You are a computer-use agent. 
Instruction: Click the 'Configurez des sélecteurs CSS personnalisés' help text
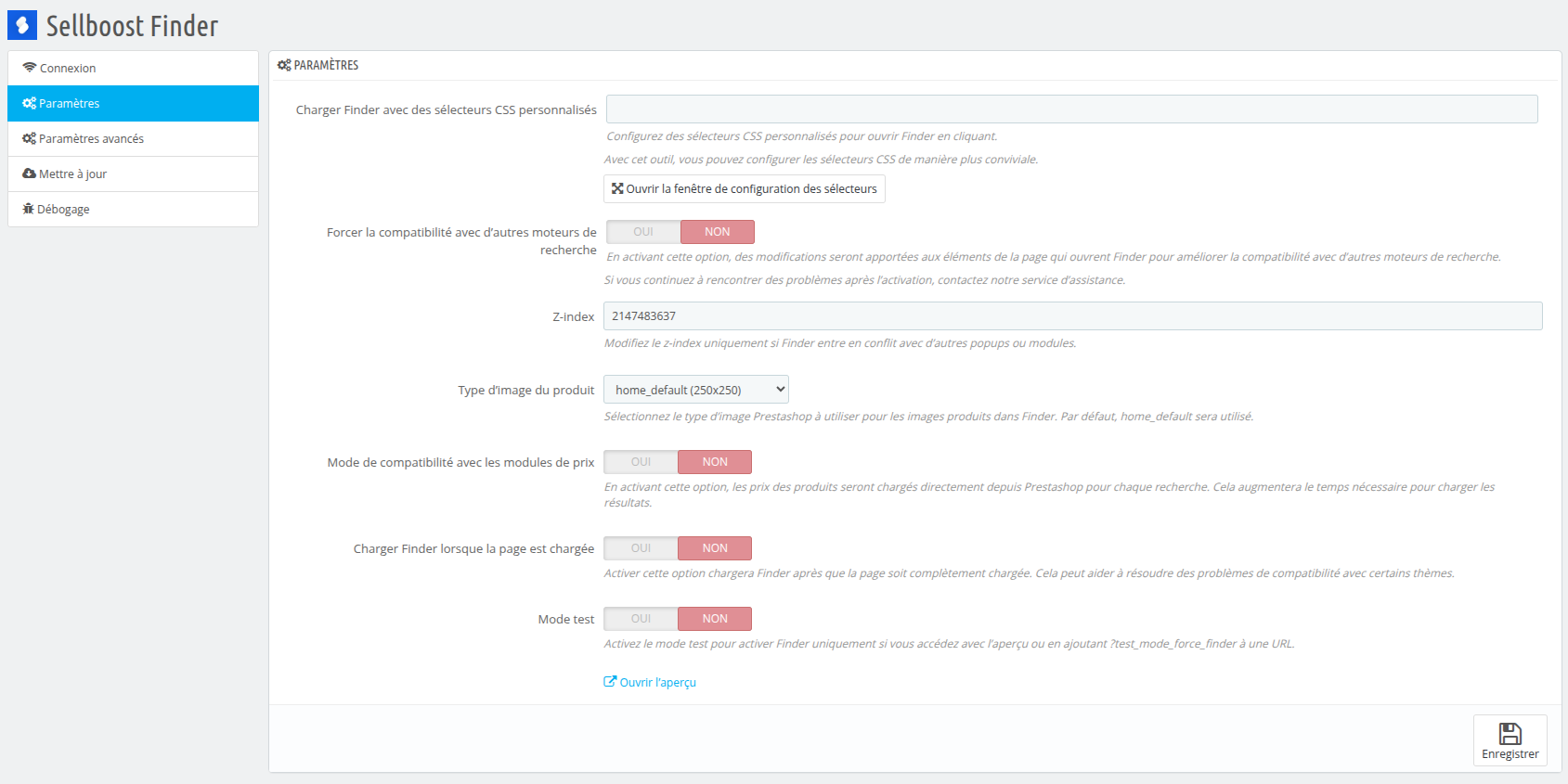coord(802,136)
